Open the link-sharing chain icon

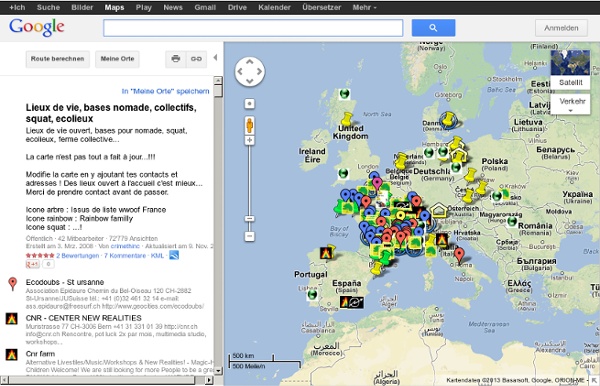(196, 59)
